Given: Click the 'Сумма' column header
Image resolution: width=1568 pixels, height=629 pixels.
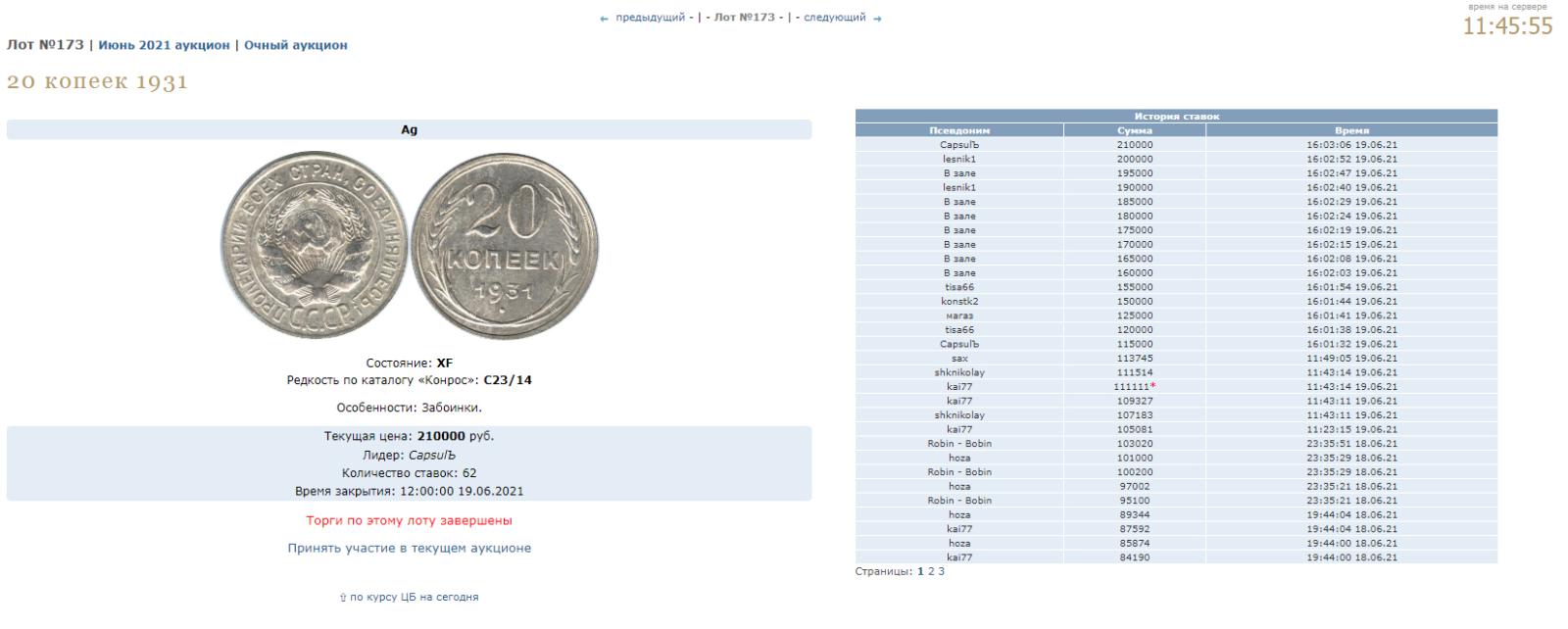Looking at the screenshot, I should pyautogui.click(x=1135, y=130).
